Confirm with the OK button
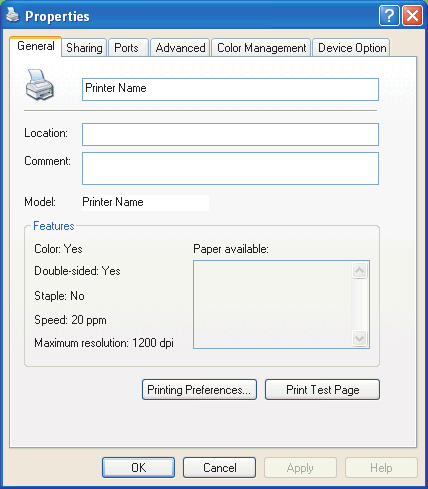 click(138, 467)
